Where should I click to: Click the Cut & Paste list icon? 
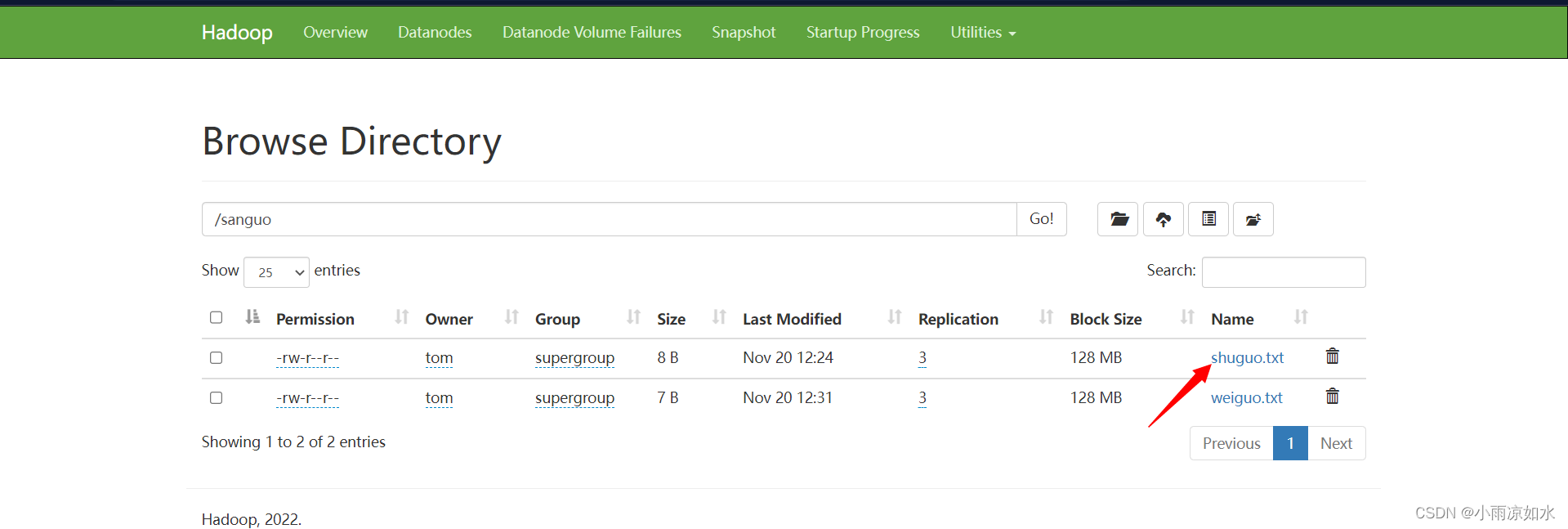1208,219
